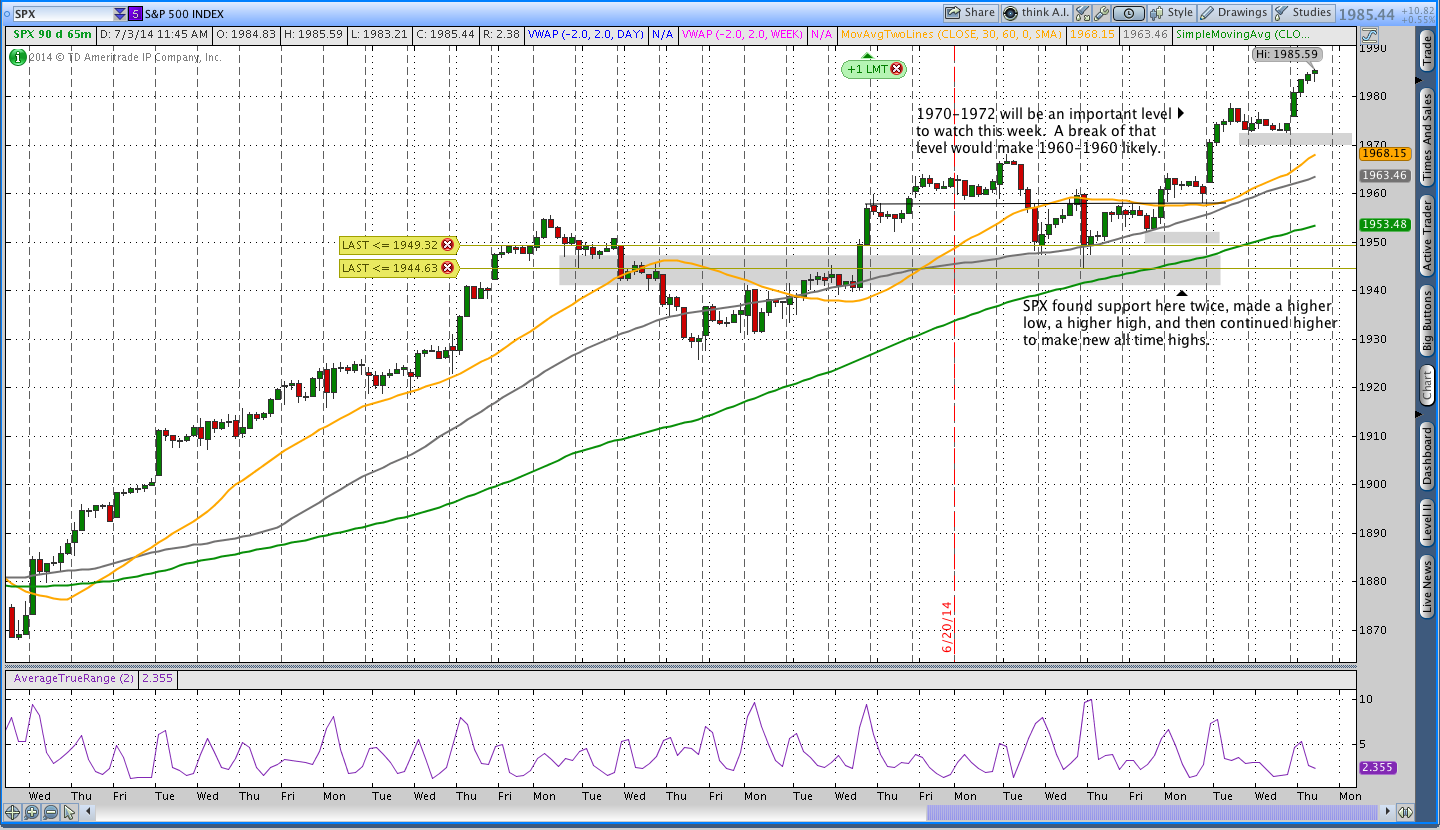Open chart settings wrench icon

point(1102,13)
